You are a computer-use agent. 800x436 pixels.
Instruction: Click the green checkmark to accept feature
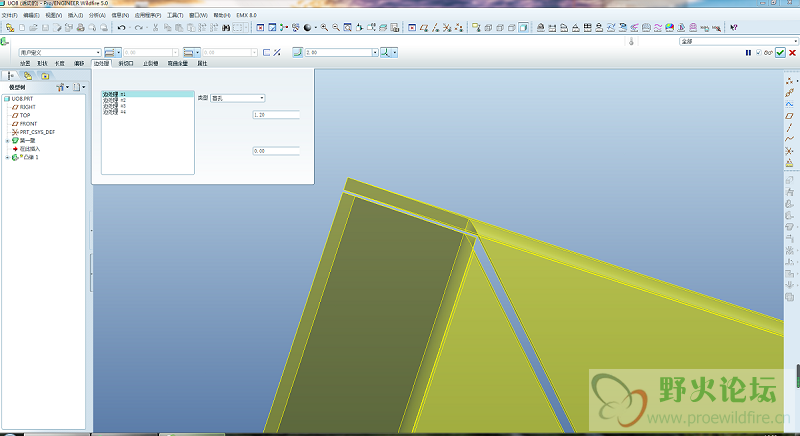[x=779, y=52]
